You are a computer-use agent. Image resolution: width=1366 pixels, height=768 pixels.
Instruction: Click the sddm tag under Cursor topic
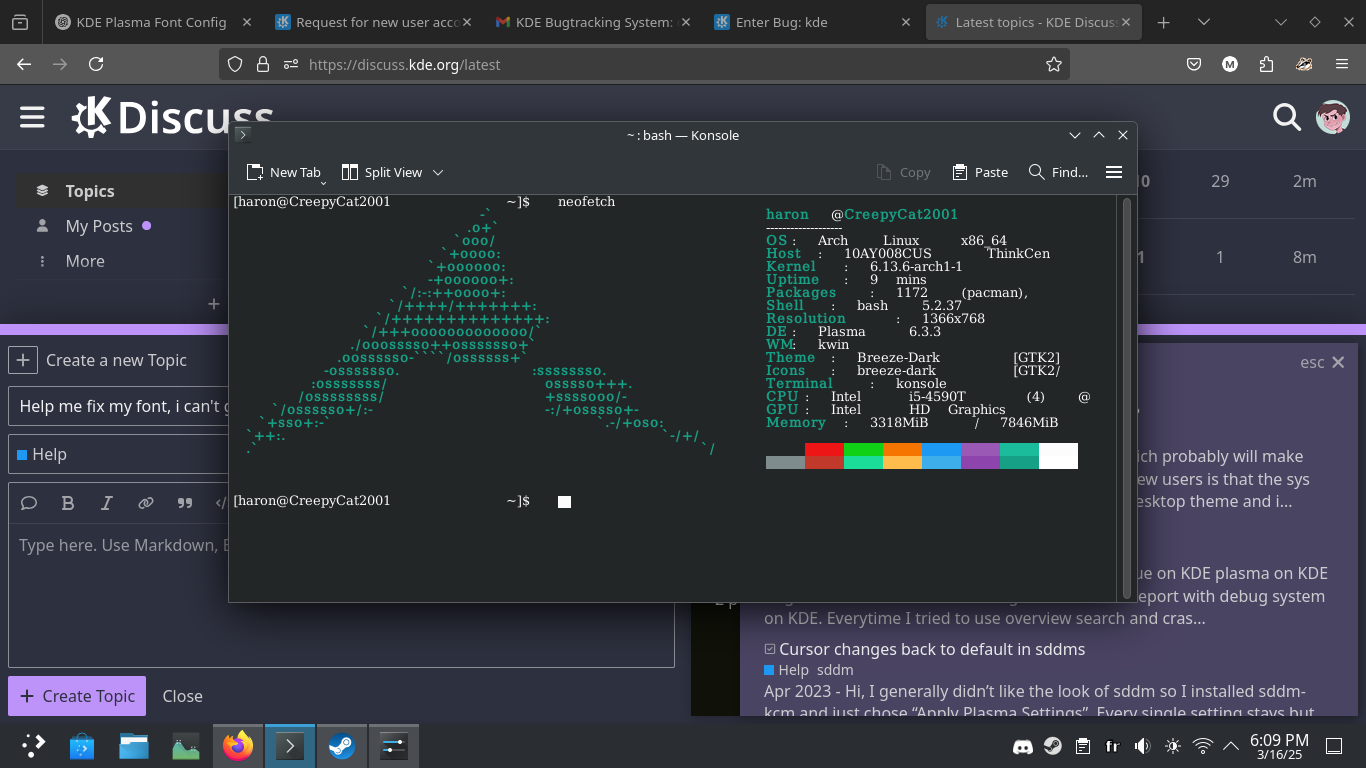[835, 670]
